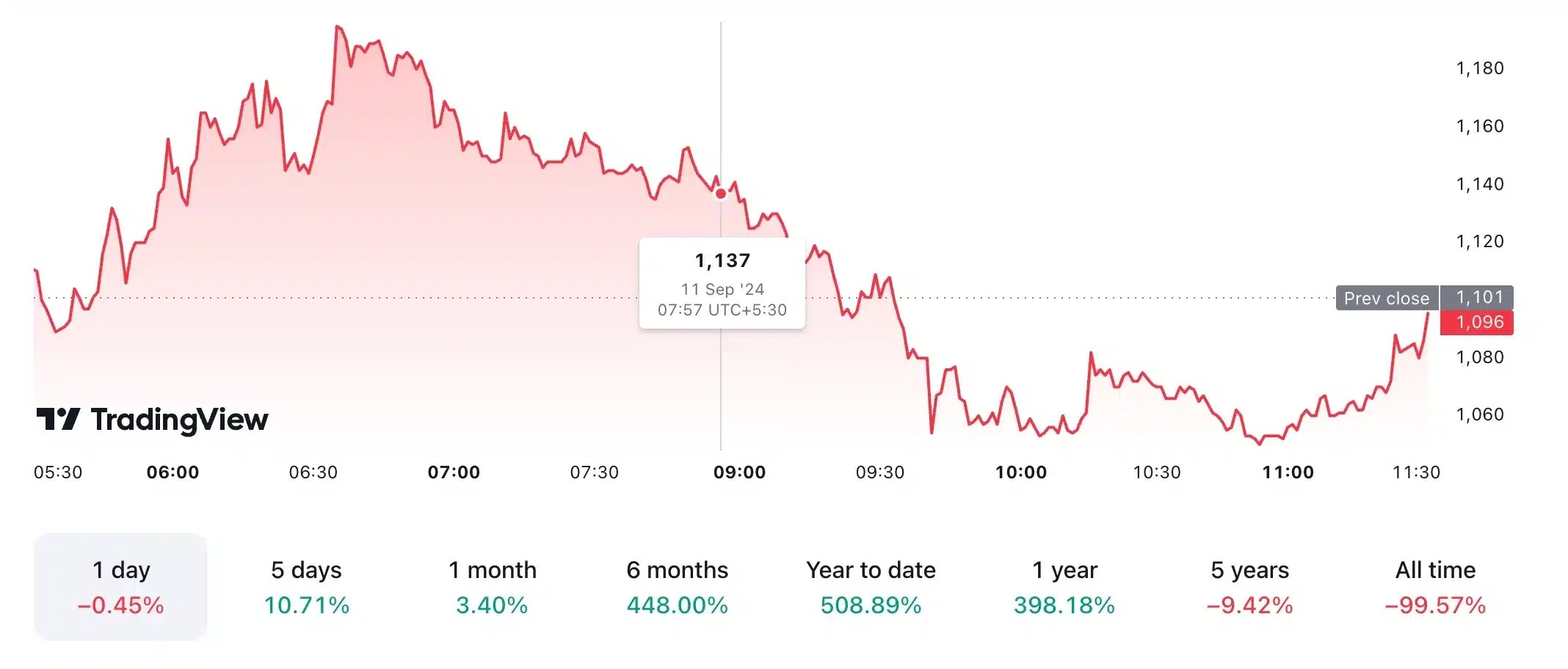Select the 1 month period
The height and width of the screenshot is (669, 1568).
tap(492, 587)
